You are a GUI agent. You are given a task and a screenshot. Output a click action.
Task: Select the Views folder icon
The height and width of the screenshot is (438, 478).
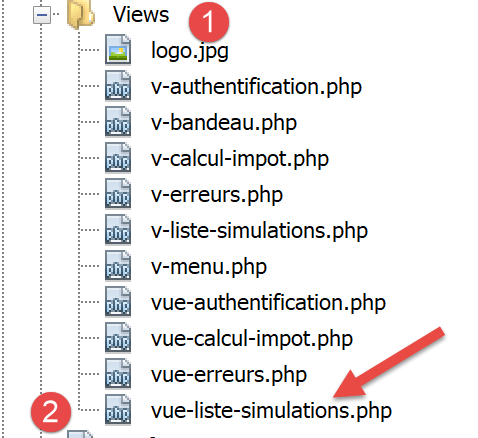click(x=81, y=14)
